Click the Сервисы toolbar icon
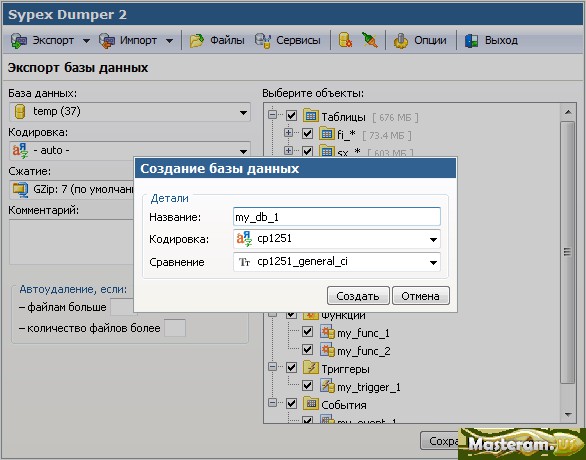 pyautogui.click(x=263, y=40)
